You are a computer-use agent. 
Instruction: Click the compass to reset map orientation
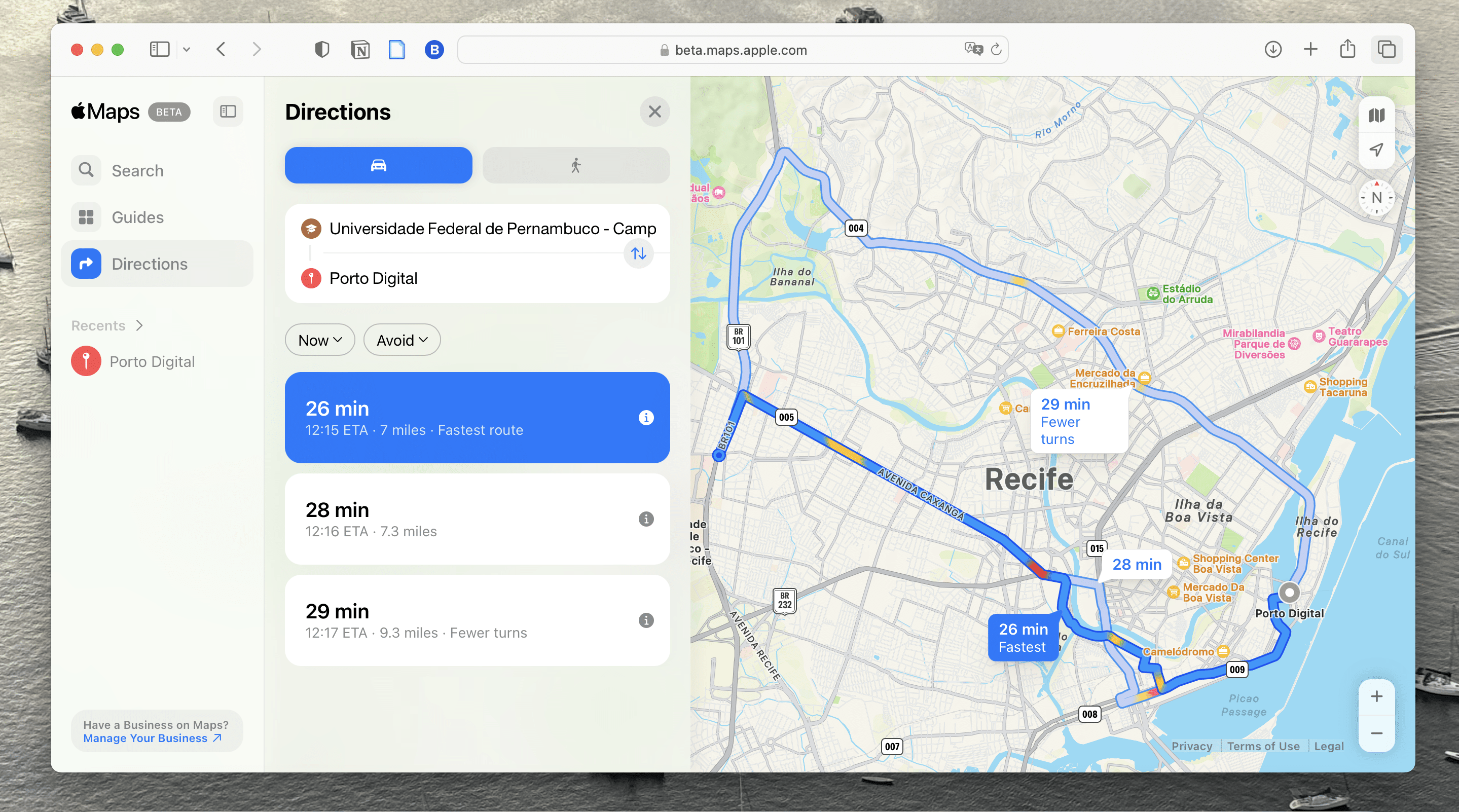coord(1376,198)
